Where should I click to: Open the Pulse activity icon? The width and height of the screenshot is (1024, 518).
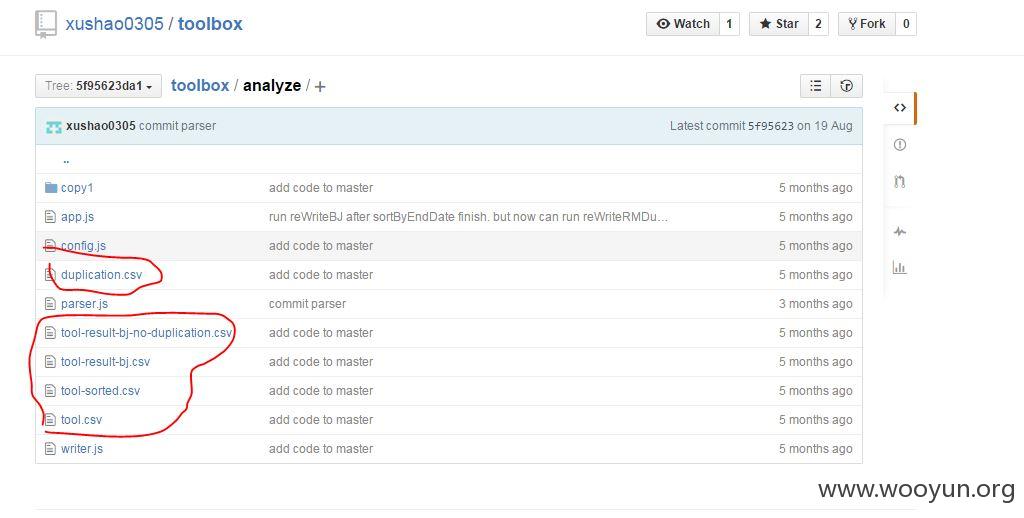pyautogui.click(x=900, y=231)
